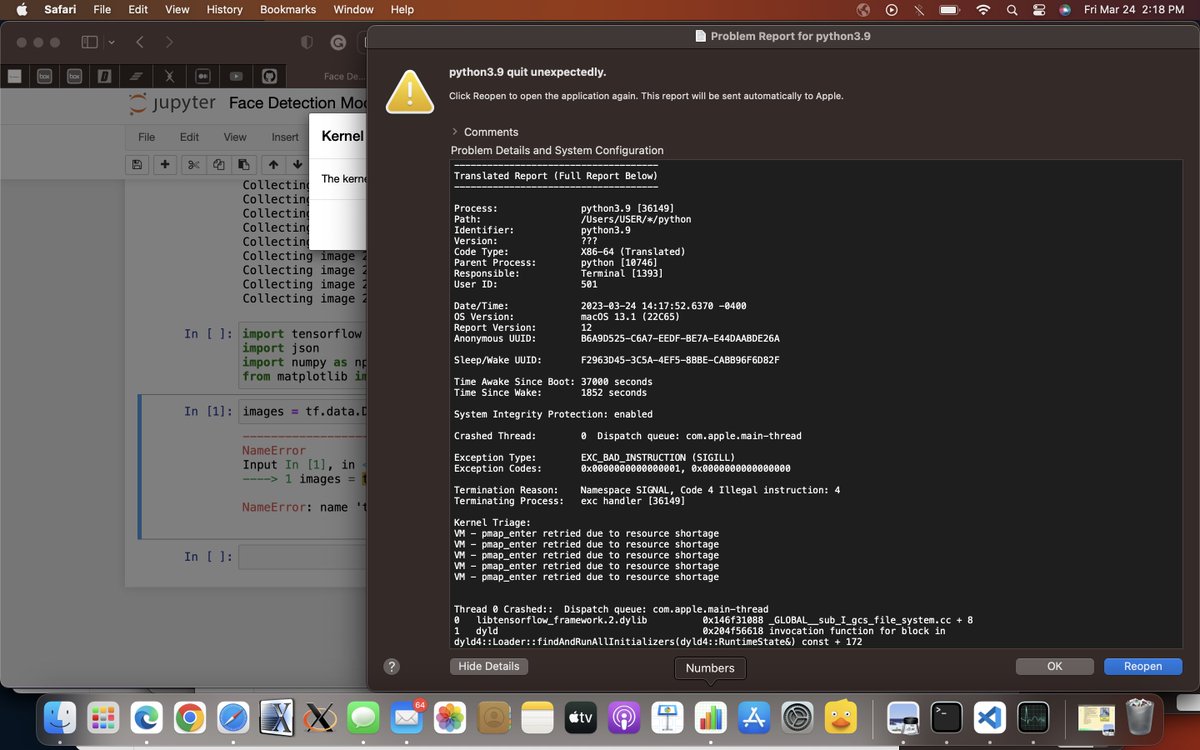Open Visual Studio Code from the Dock
Image resolution: width=1200 pixels, height=750 pixels.
click(x=989, y=716)
